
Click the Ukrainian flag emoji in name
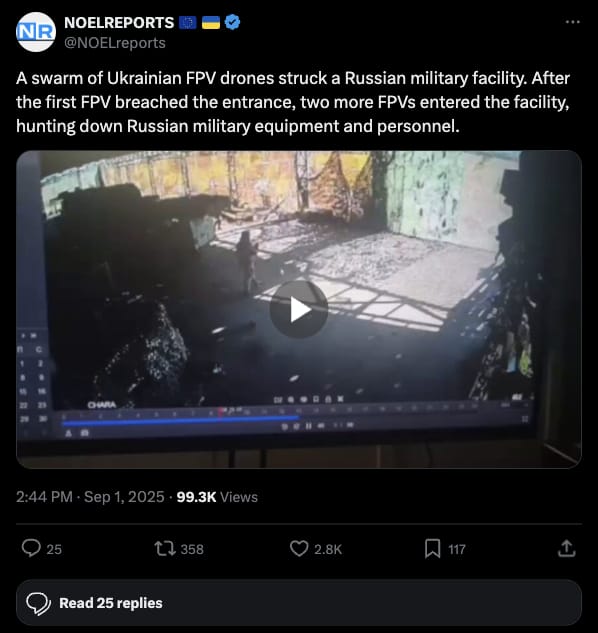[x=210, y=23]
